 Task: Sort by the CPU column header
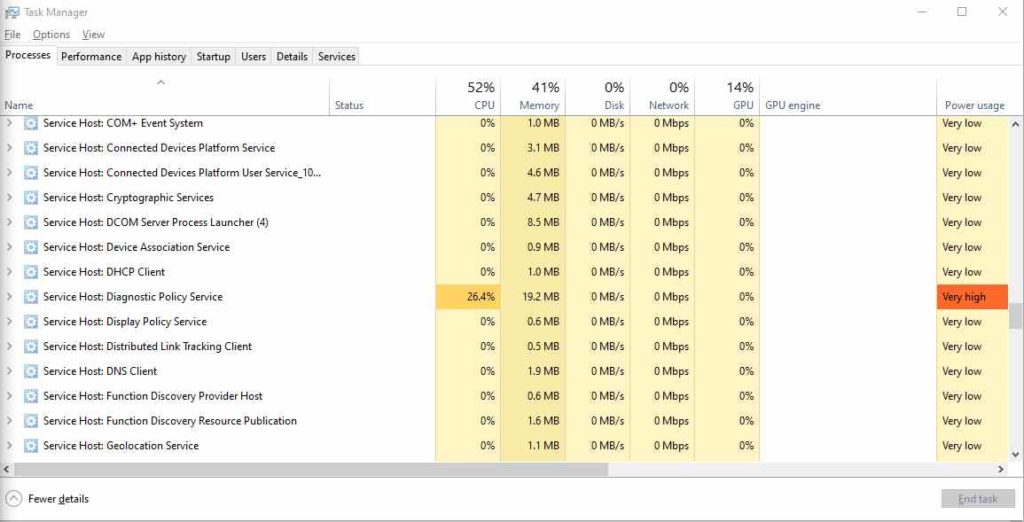(x=468, y=96)
